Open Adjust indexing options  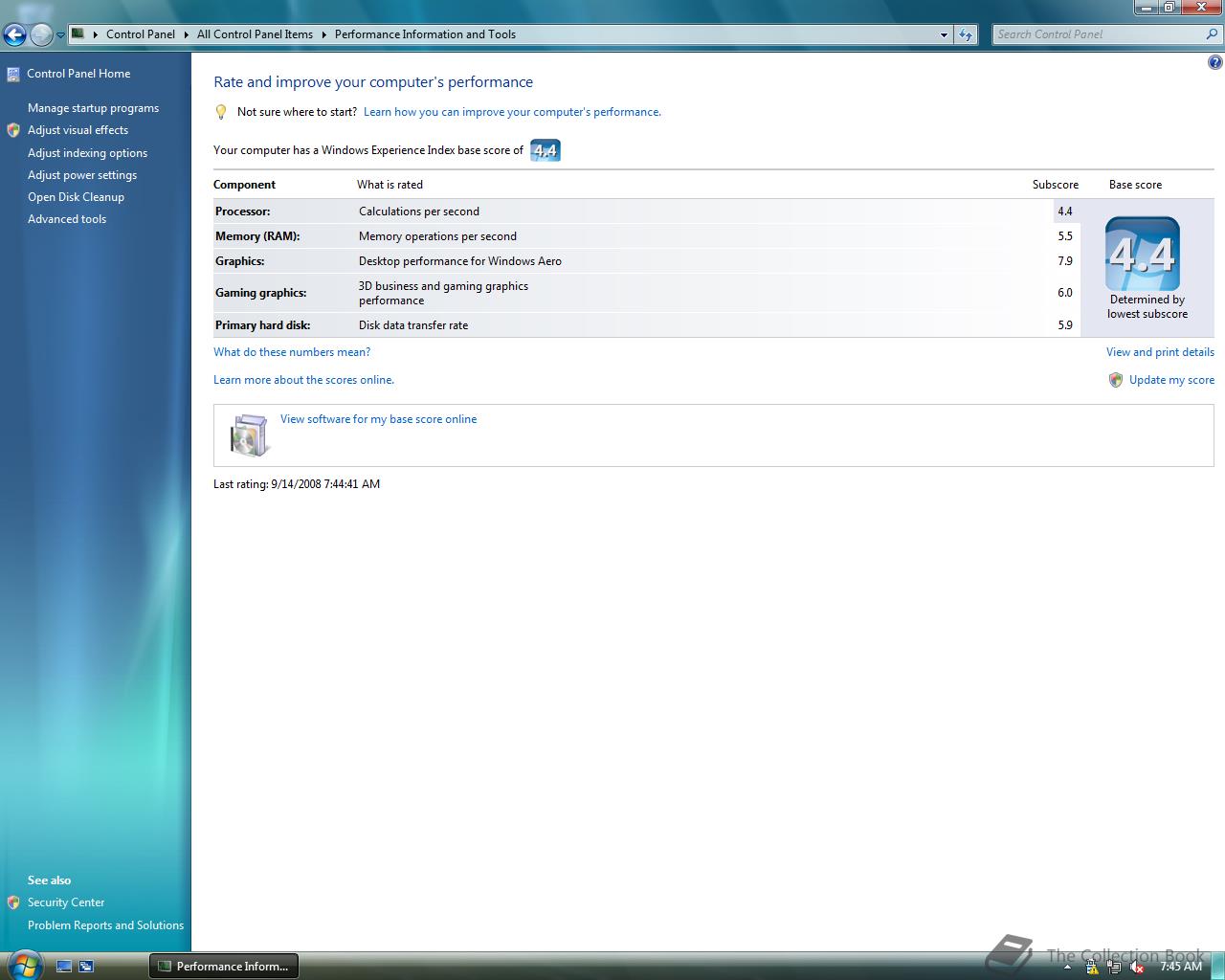[87, 153]
